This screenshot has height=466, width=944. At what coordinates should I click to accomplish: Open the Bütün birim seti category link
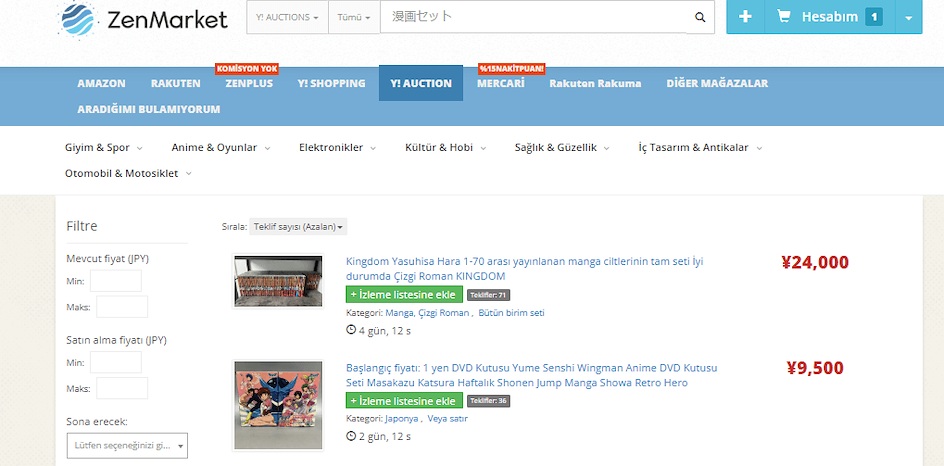[x=511, y=313]
